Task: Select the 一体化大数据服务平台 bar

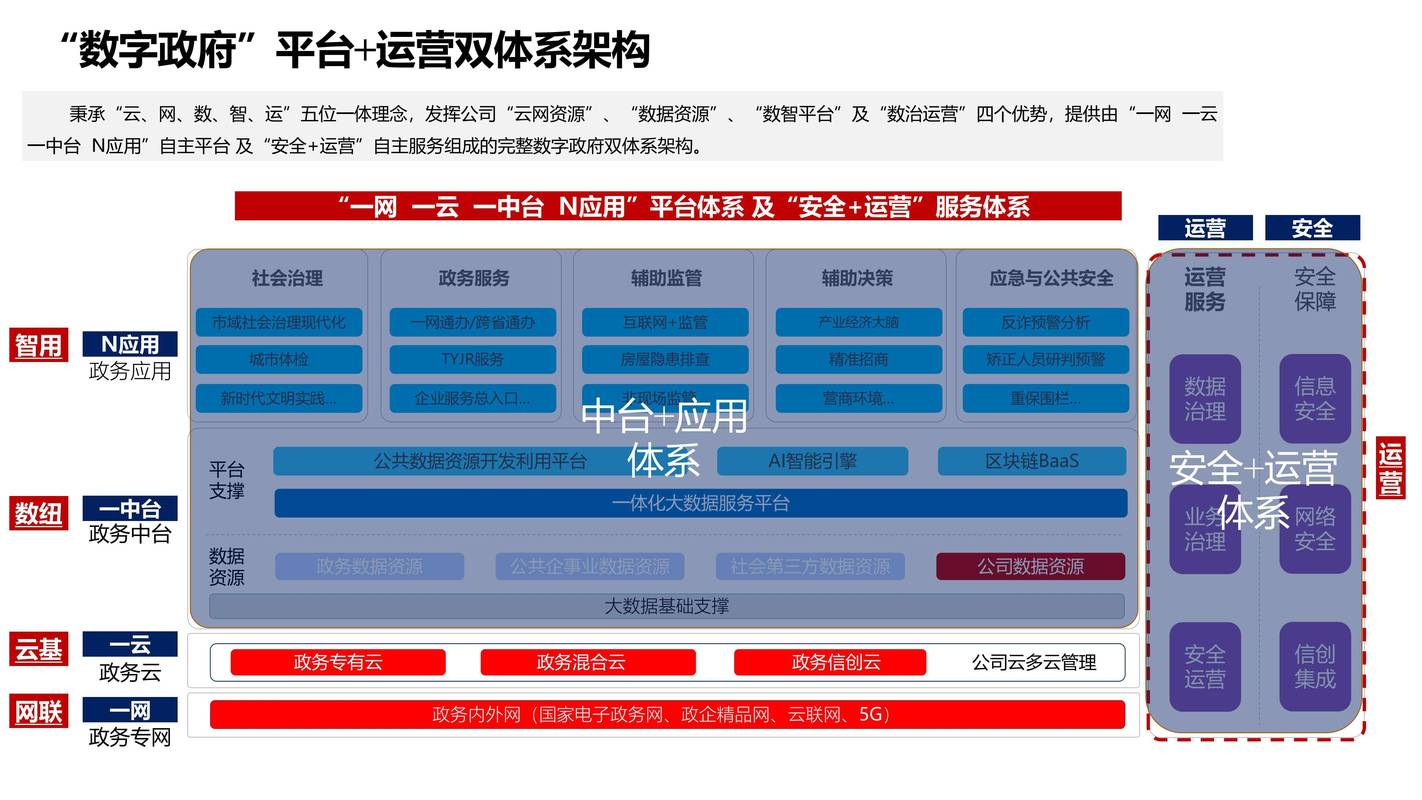Action: 700,503
